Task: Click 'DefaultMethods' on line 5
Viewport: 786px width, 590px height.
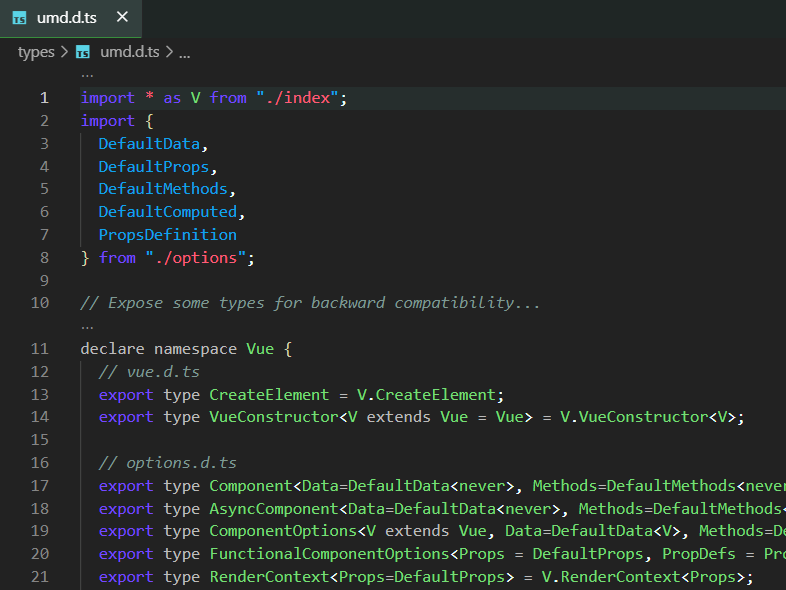Action: pyautogui.click(x=163, y=189)
